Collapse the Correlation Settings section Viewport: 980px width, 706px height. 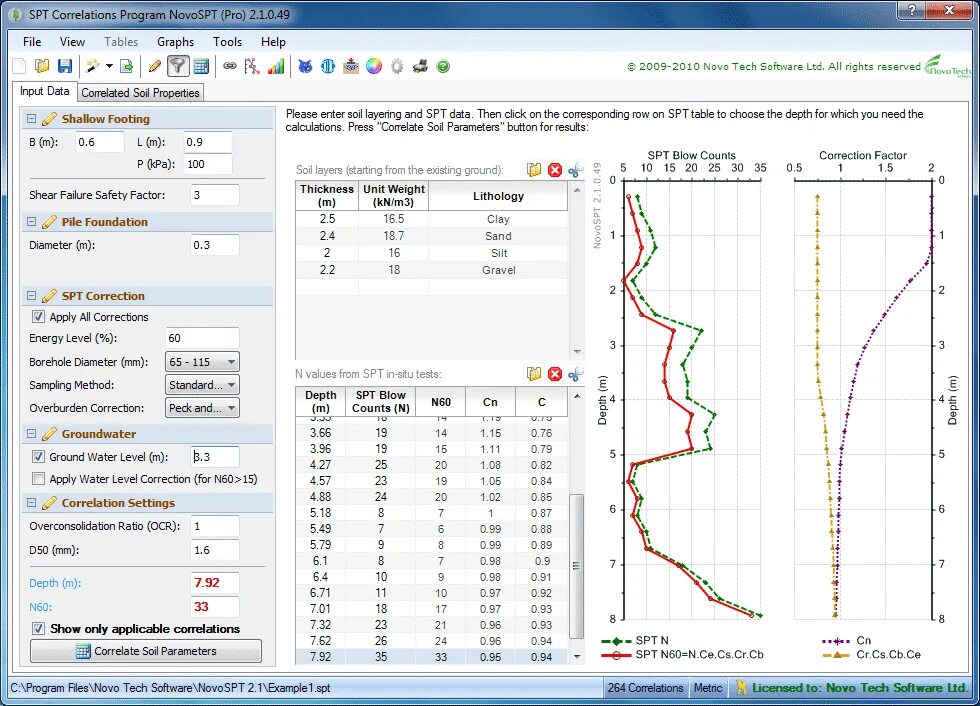[31, 502]
